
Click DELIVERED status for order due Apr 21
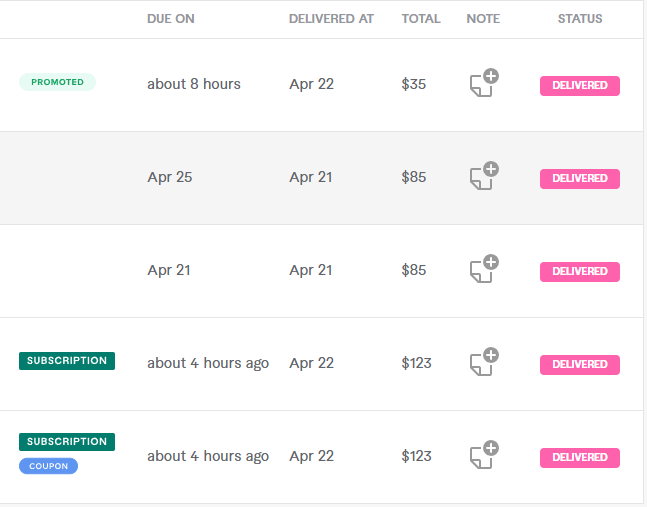tap(580, 272)
